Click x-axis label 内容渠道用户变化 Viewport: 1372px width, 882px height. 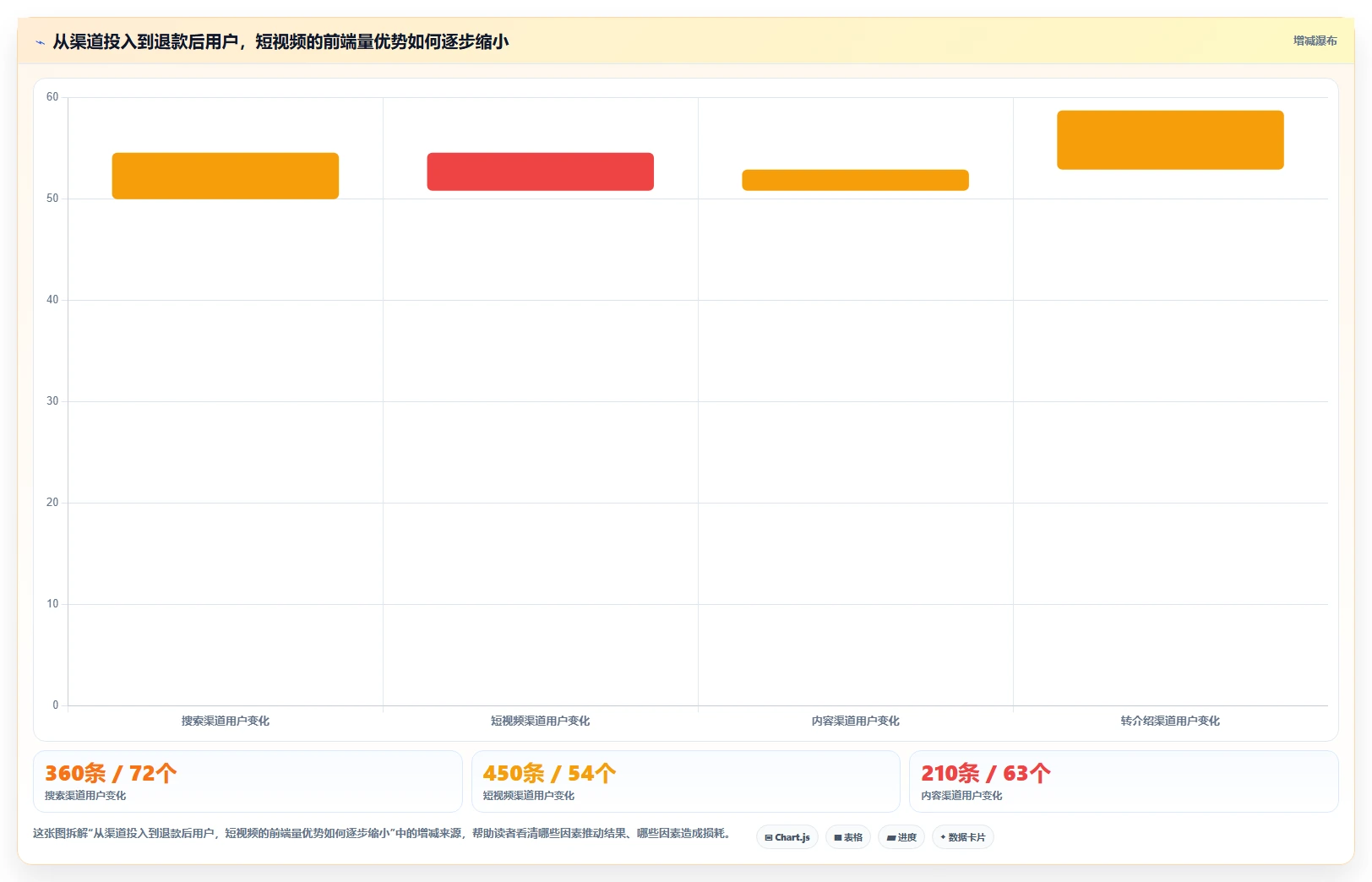pyautogui.click(x=856, y=721)
